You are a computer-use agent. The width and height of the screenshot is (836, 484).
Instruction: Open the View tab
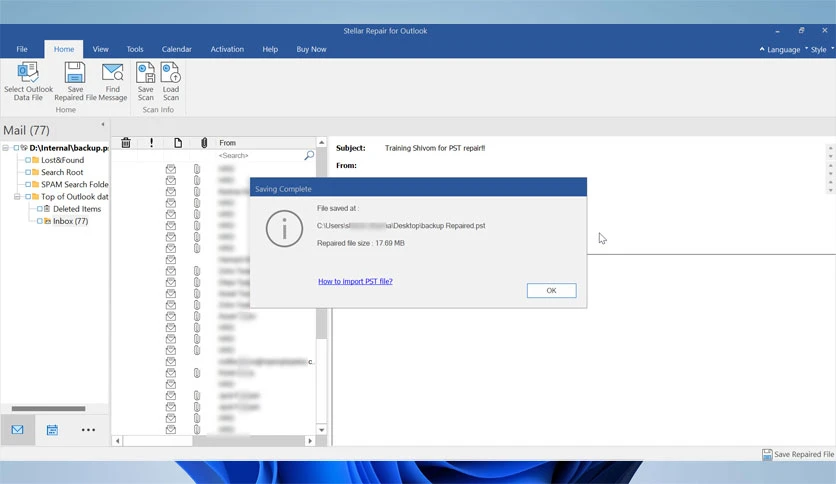[100, 49]
